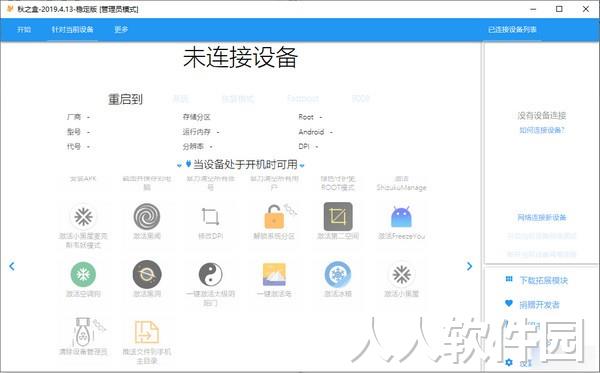Image resolution: width=600 pixels, height=373 pixels.
Task: Click the yin-yang Taichi activation icon
Action: (x=210, y=274)
